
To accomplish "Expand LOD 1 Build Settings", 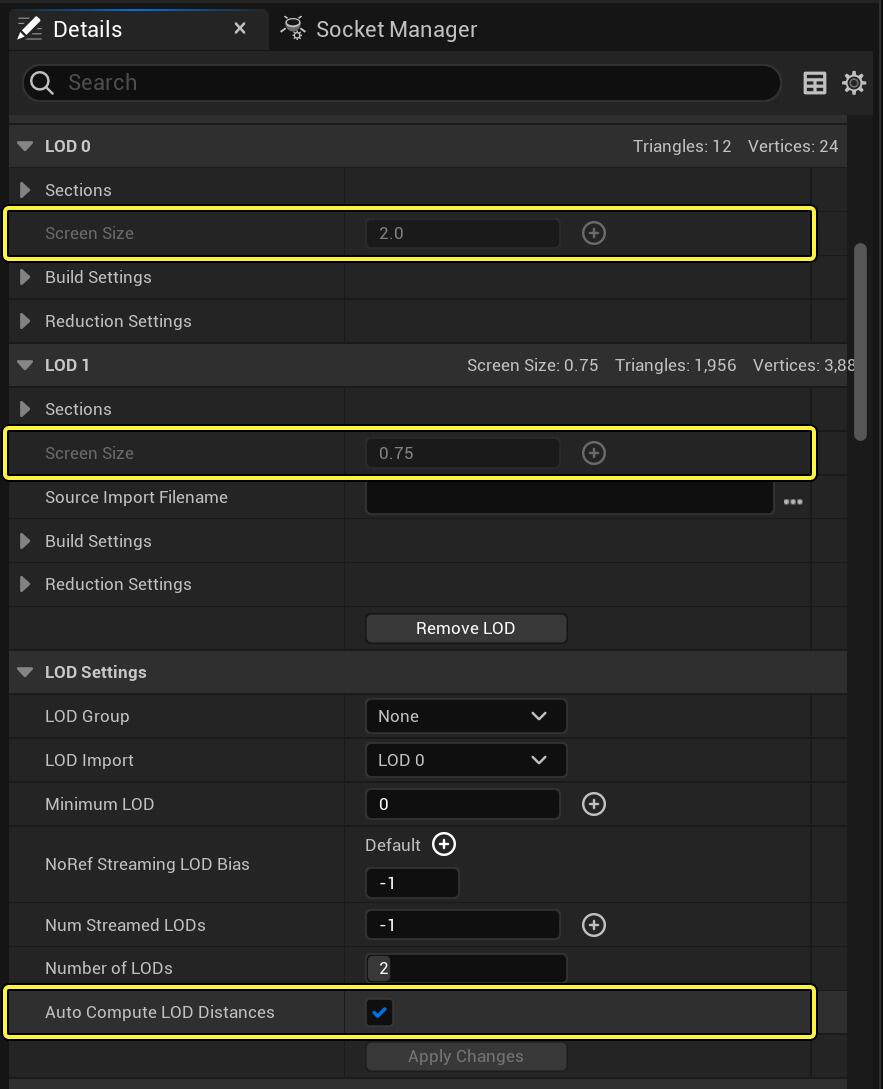I will coord(26,541).
